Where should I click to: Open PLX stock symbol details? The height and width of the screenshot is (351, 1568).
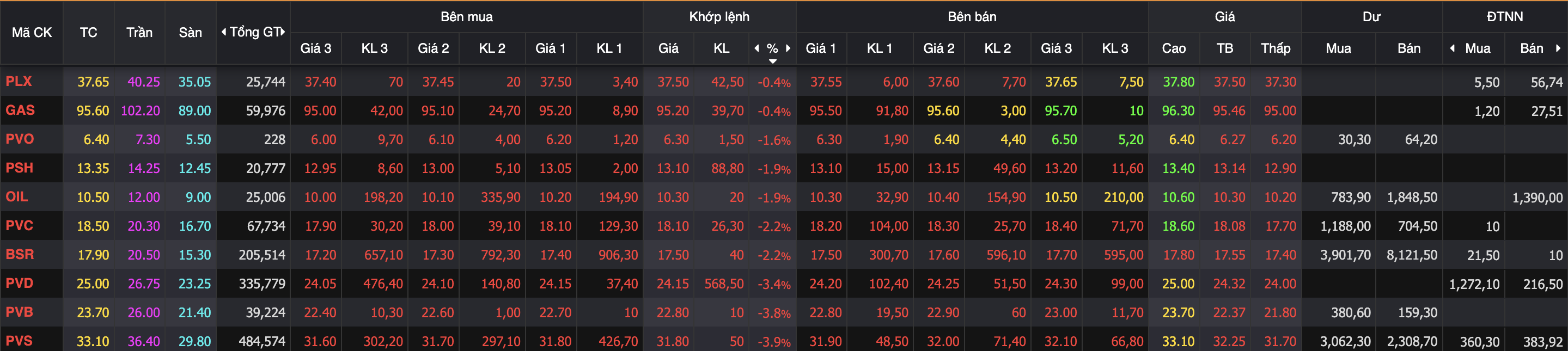[19, 82]
